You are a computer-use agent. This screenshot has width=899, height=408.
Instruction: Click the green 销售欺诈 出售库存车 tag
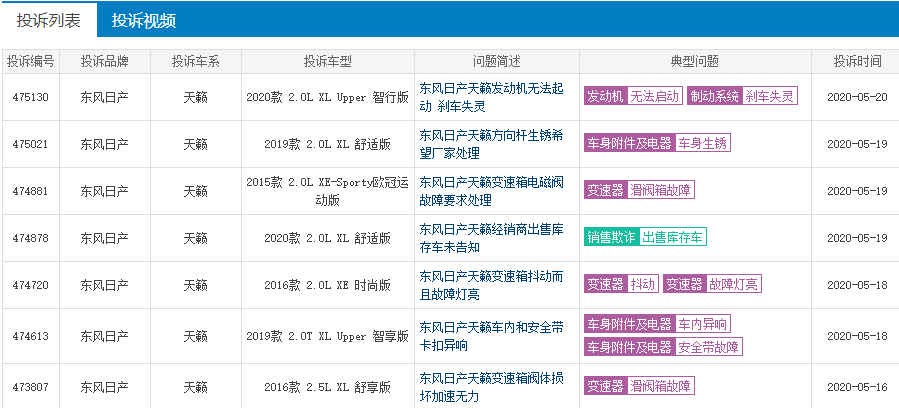pyautogui.click(x=646, y=237)
